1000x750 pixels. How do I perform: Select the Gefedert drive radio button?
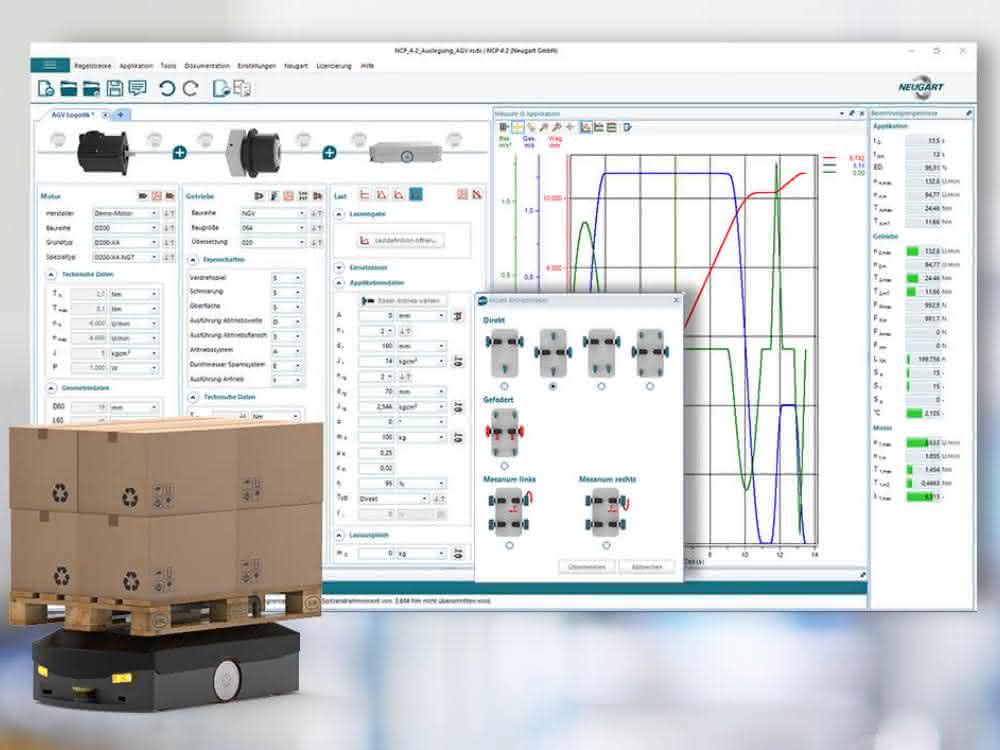pos(504,466)
